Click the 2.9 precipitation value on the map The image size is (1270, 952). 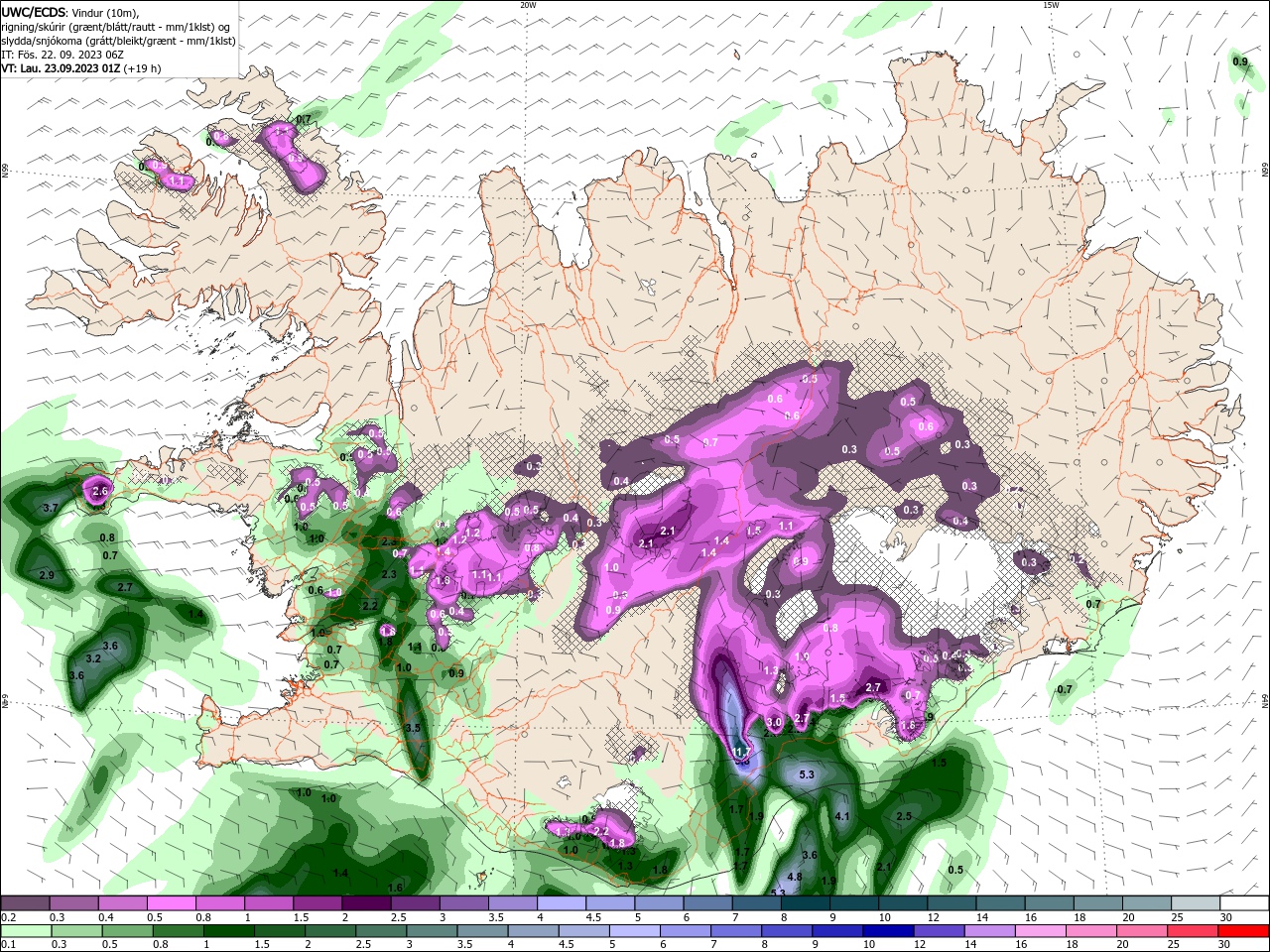[46, 575]
